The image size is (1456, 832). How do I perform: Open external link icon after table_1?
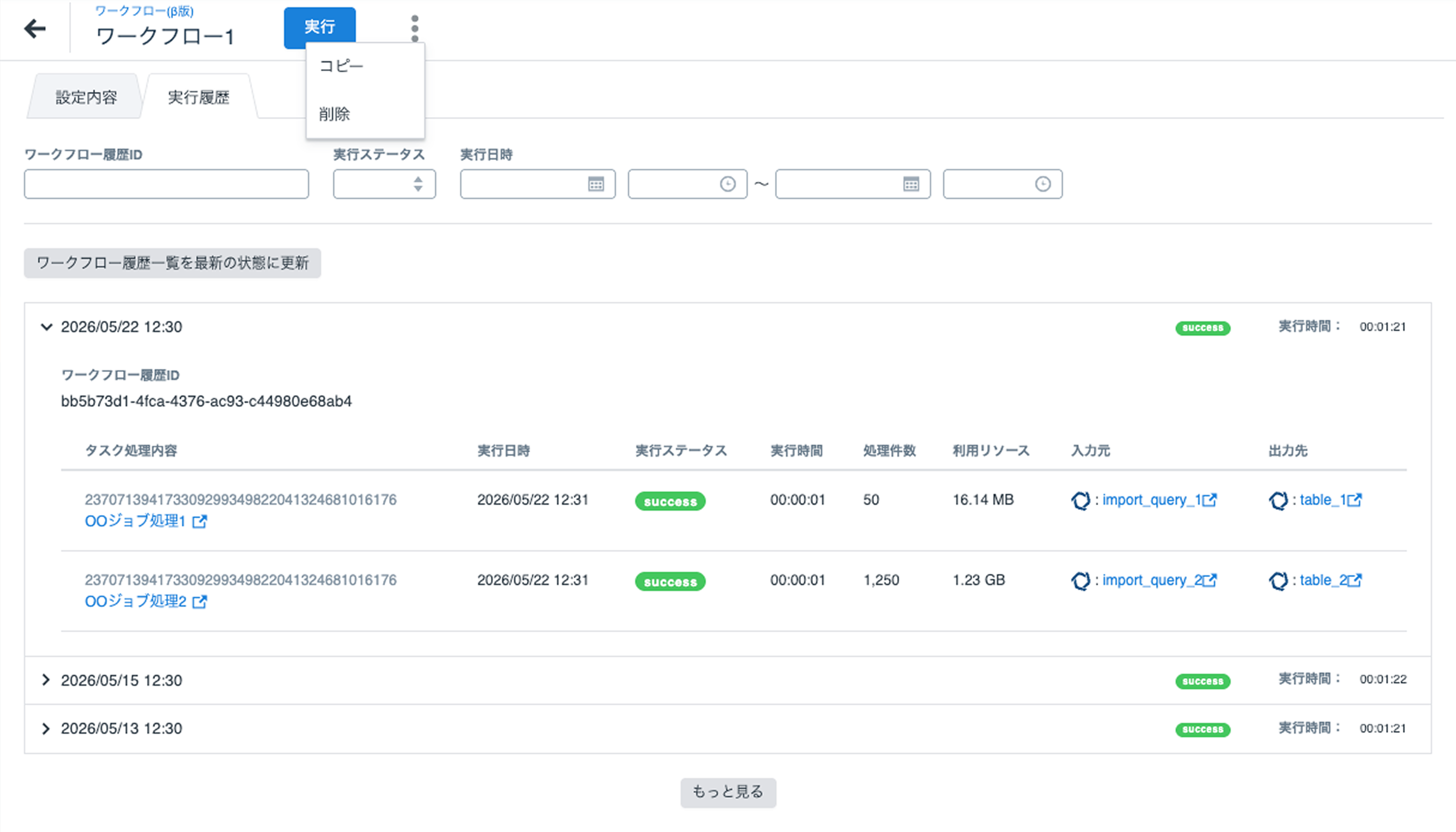(1355, 500)
